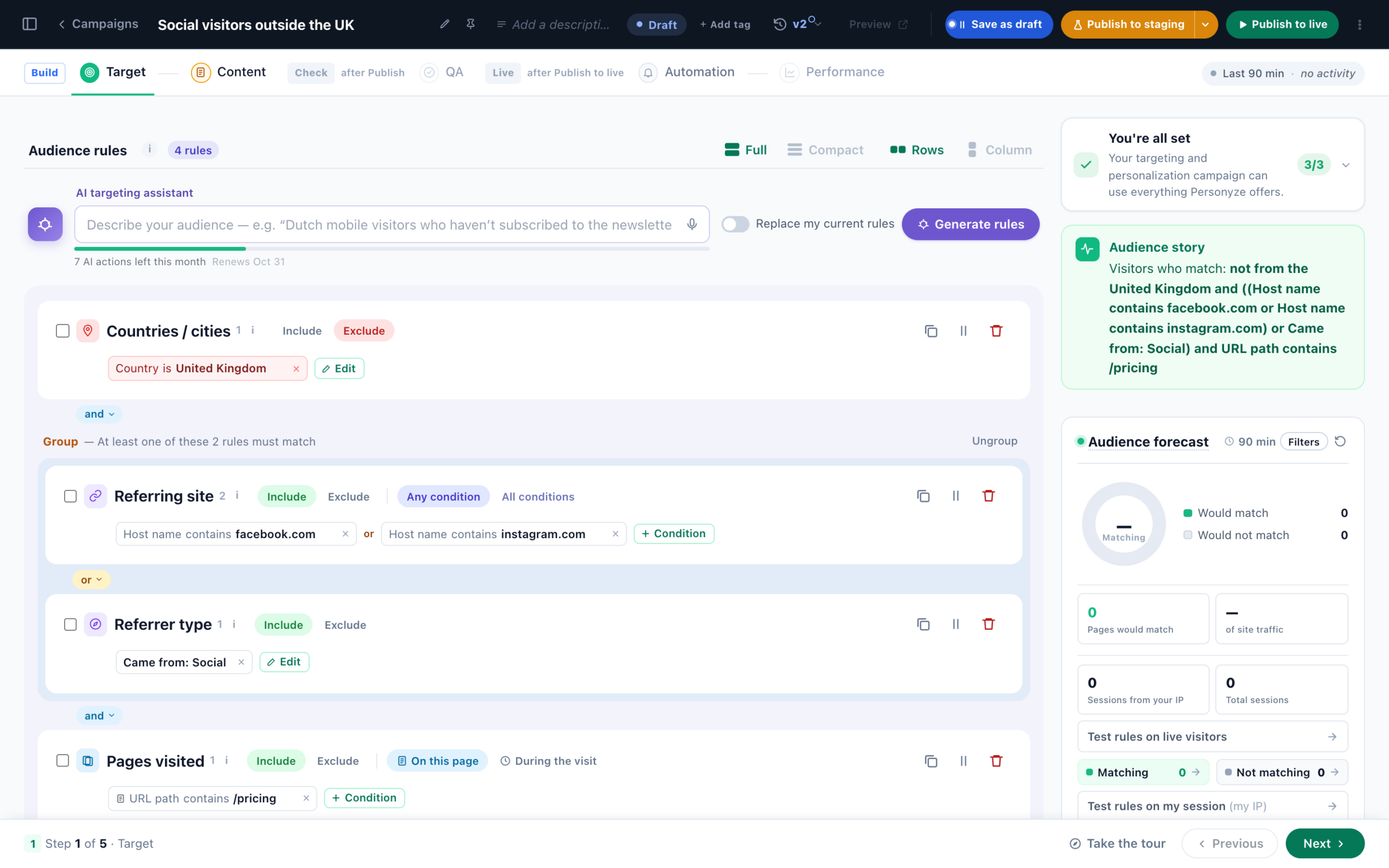This screenshot has height=868, width=1389.
Task: Duplicate the Referring site rule
Action: pos(923,496)
